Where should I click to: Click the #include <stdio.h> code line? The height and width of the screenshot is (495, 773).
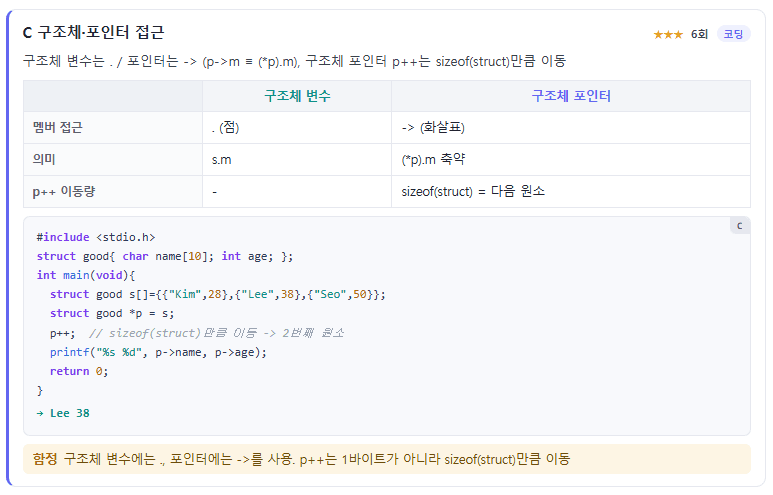tap(96, 237)
